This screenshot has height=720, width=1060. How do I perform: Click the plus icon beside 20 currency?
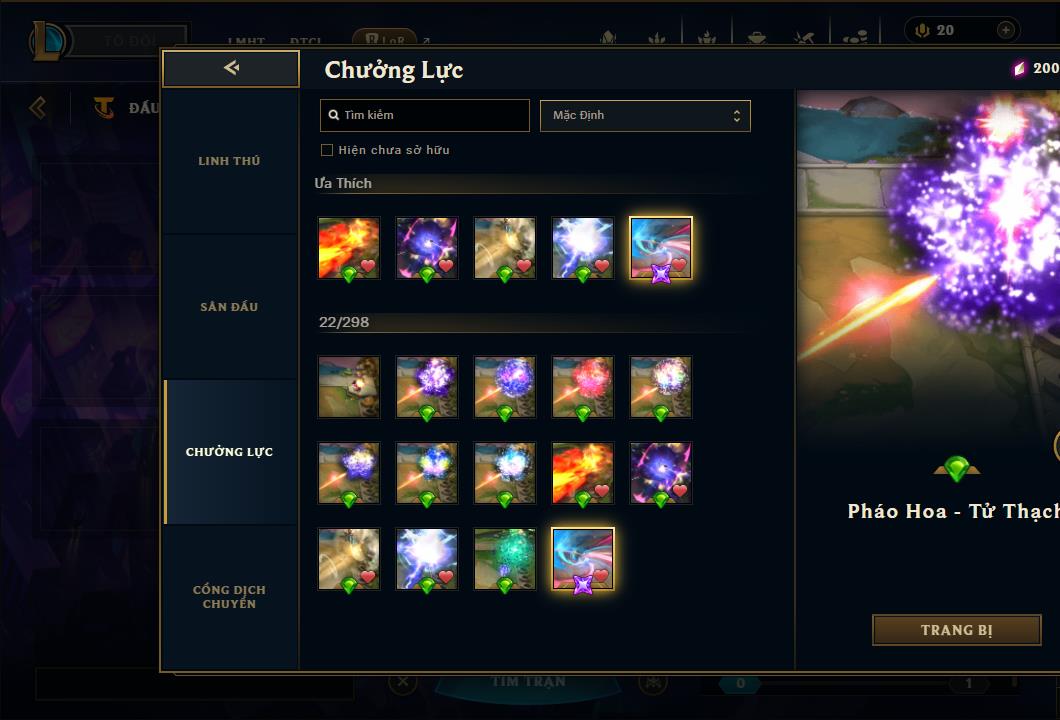coord(1005,30)
